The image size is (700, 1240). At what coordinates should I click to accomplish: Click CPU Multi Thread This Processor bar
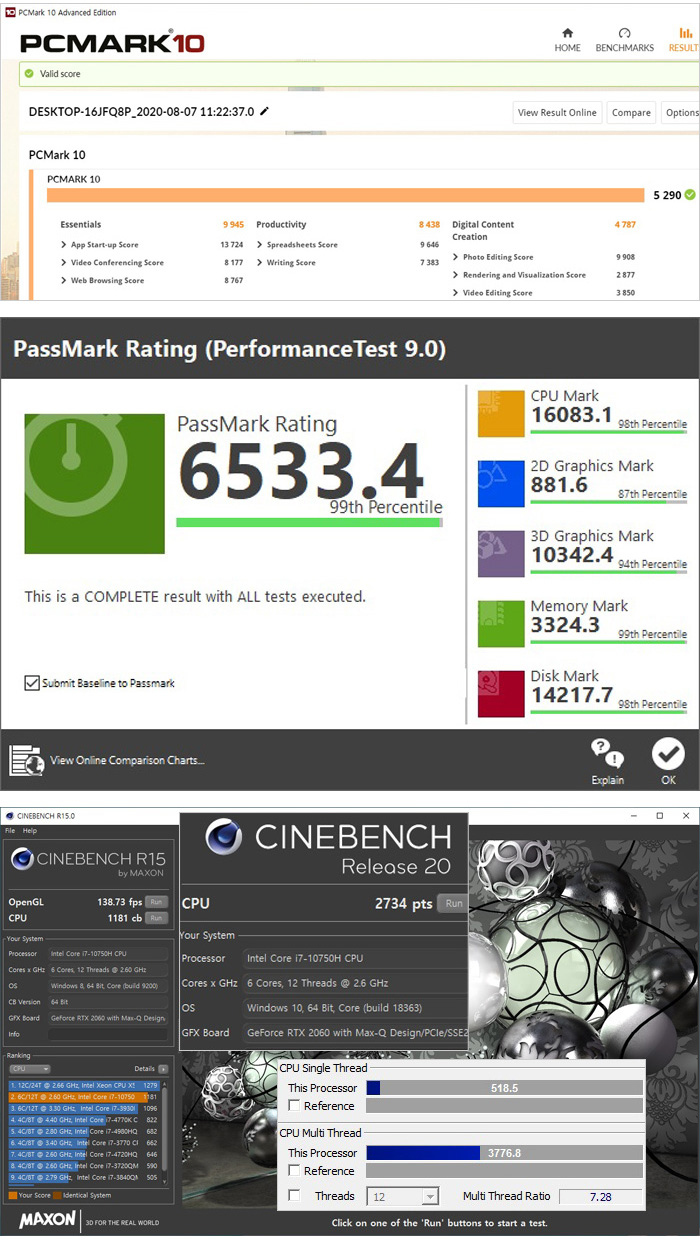[504, 1153]
